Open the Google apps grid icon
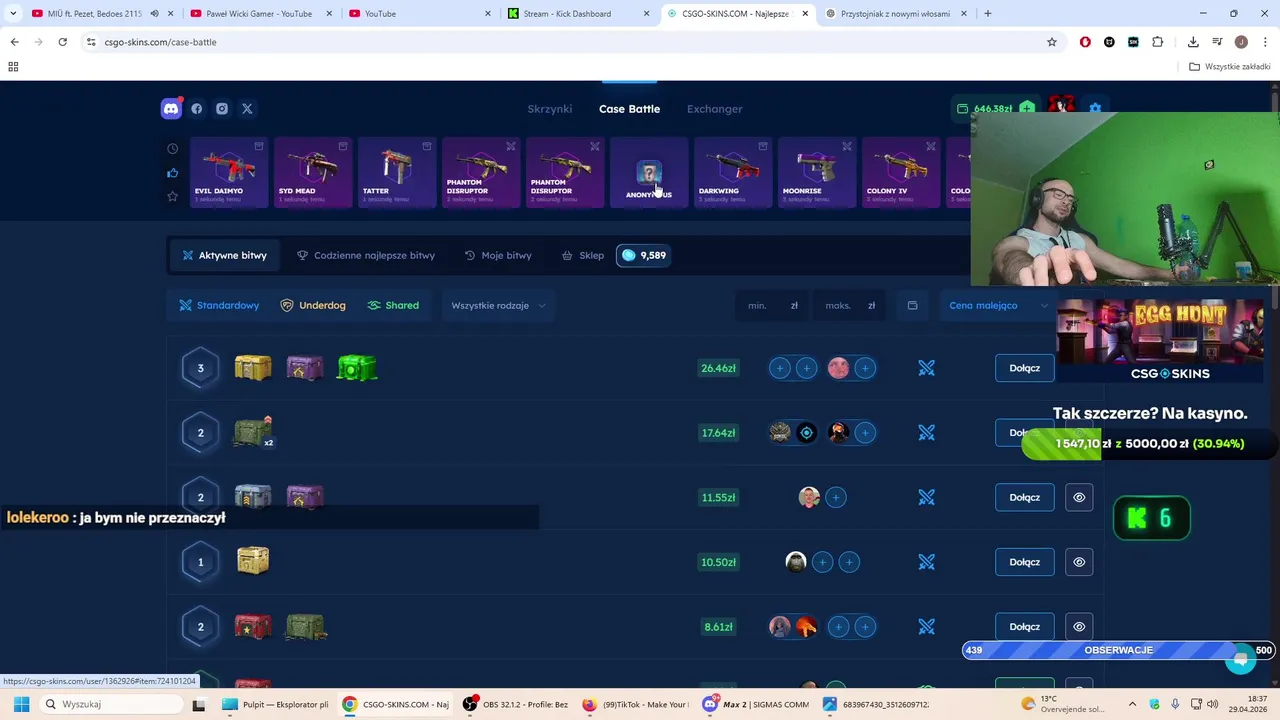The height and width of the screenshot is (720, 1280). point(13,67)
